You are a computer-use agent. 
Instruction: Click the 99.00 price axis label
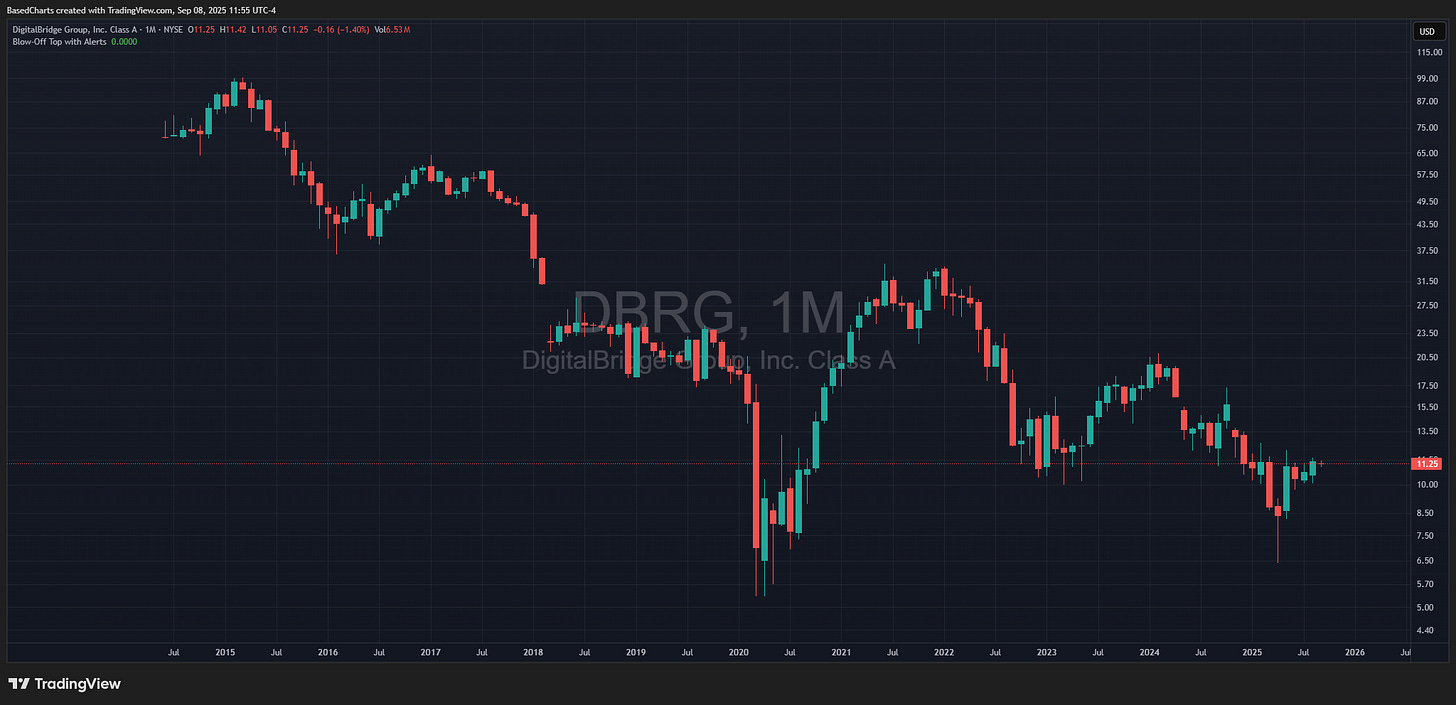pos(1428,78)
